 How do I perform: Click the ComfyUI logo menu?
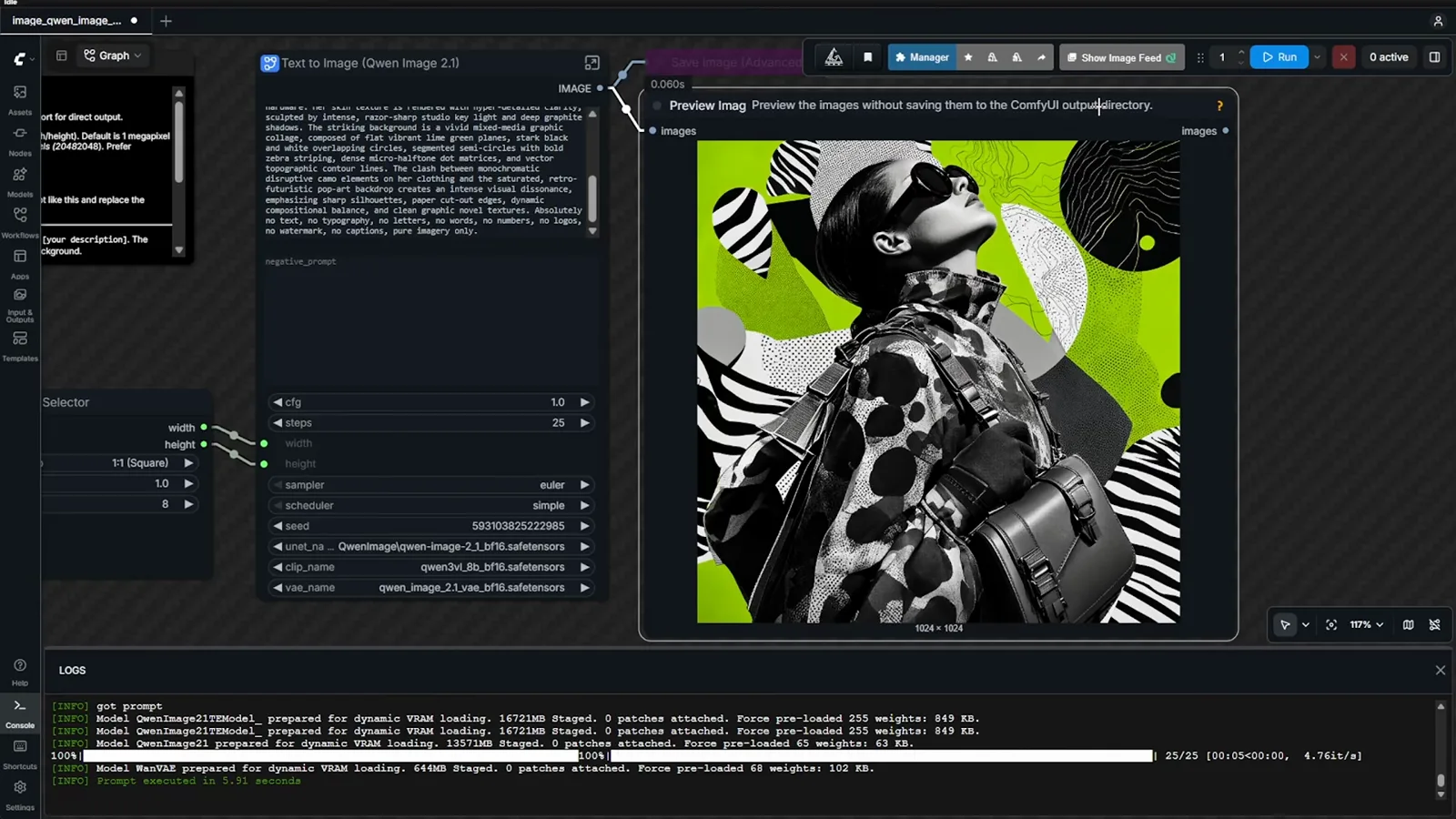tap(23, 58)
